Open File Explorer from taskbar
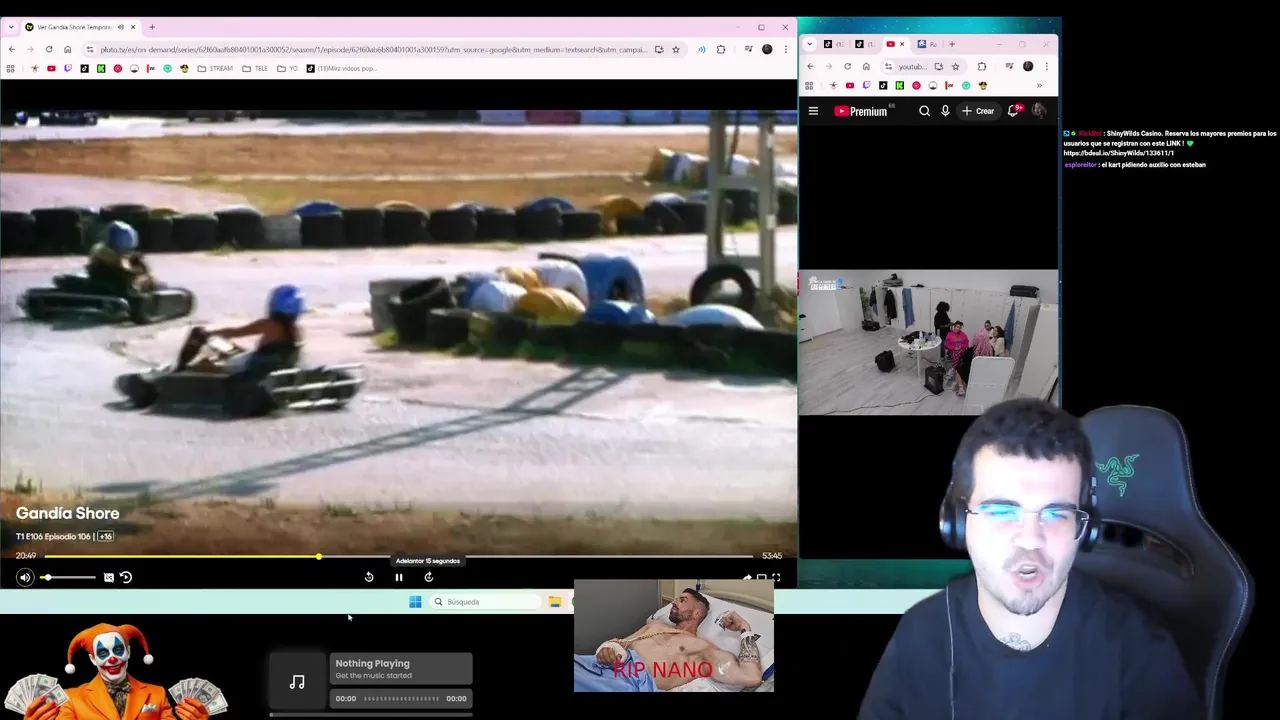 [554, 602]
